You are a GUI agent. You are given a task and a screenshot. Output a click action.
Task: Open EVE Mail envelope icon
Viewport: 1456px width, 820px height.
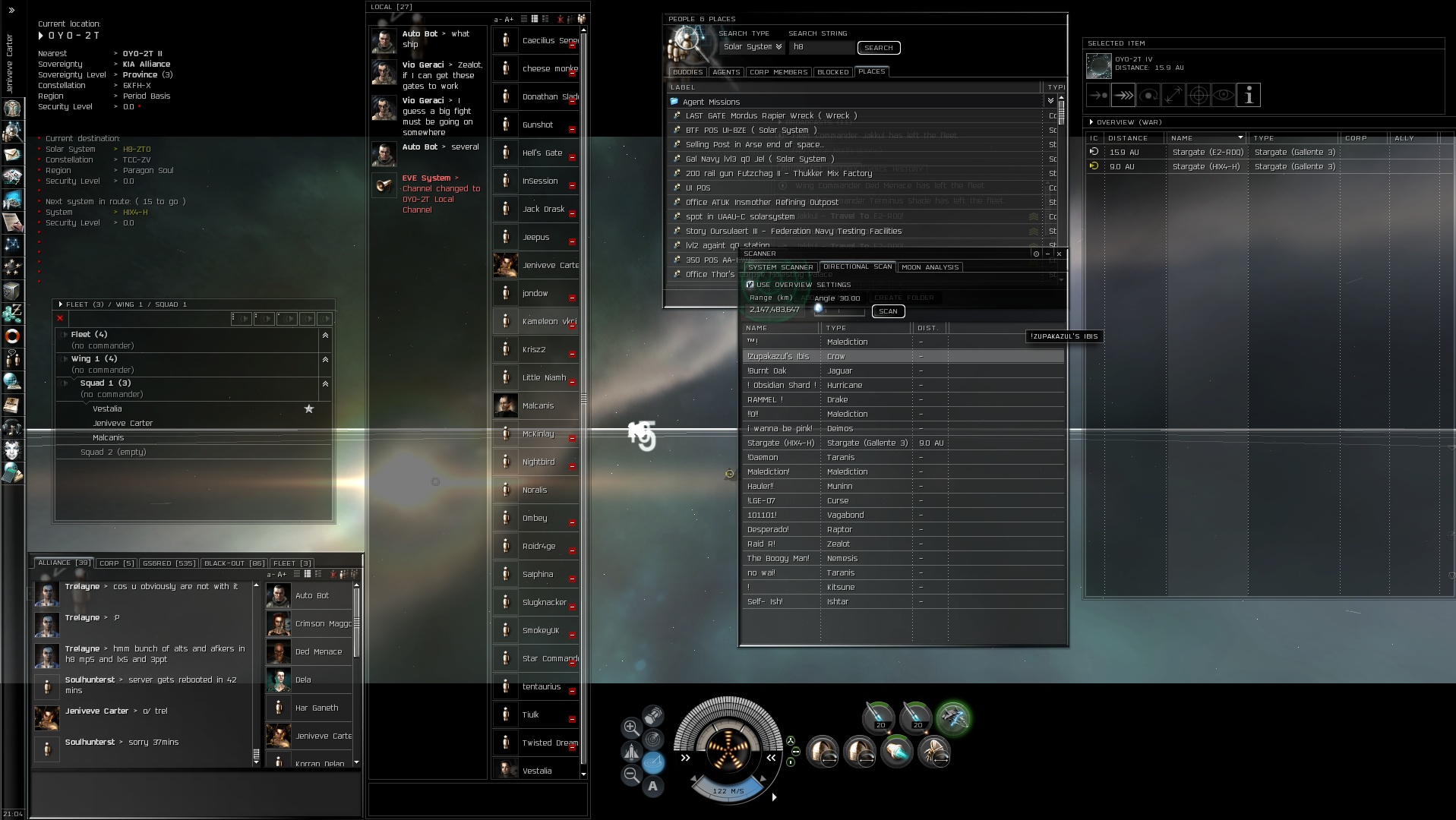pos(12,154)
